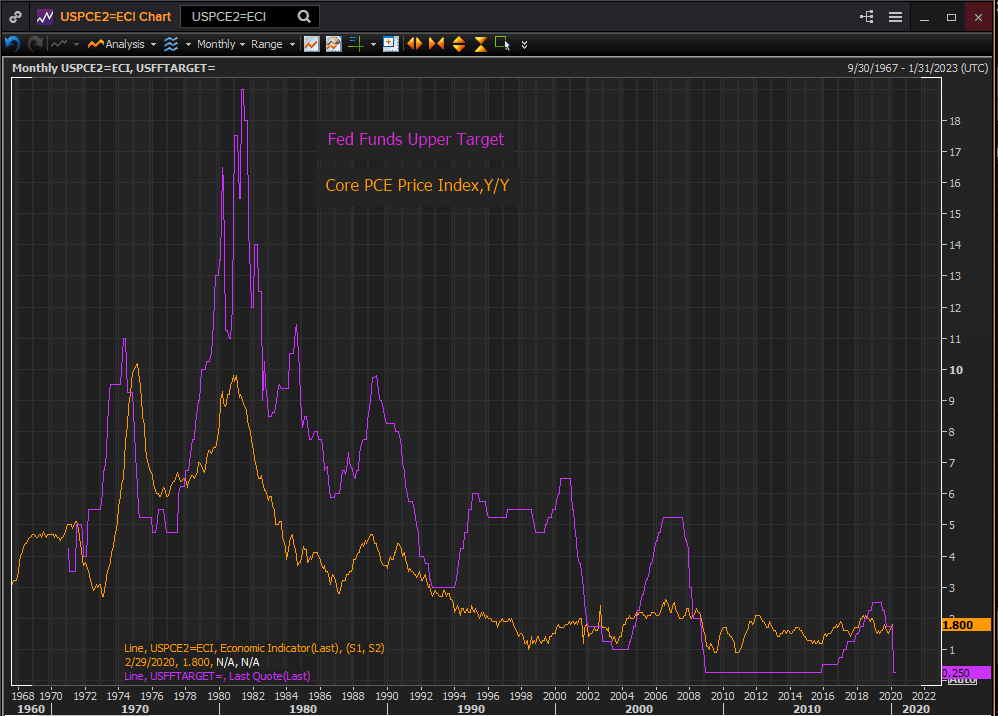This screenshot has height=716, width=998.
Task: Click the zoom rectangle selection icon
Action: click(x=502, y=44)
